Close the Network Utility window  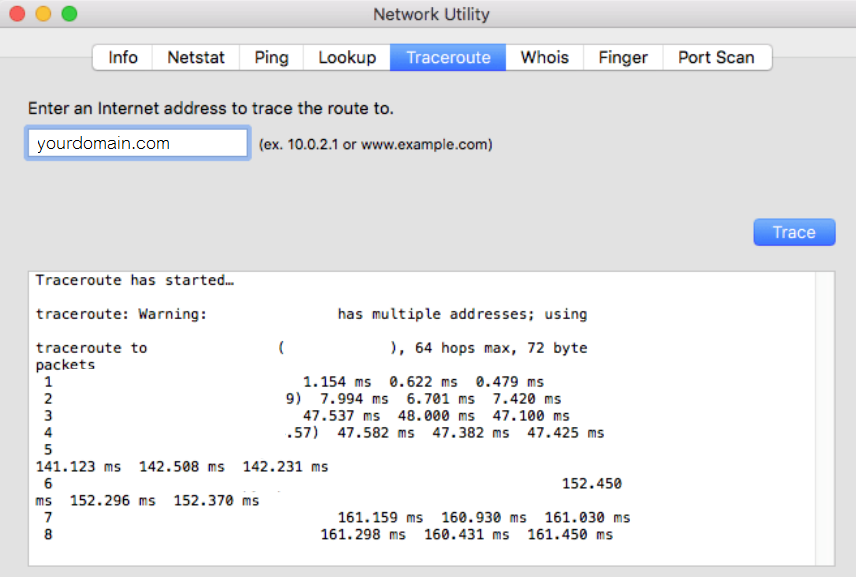coord(17,13)
